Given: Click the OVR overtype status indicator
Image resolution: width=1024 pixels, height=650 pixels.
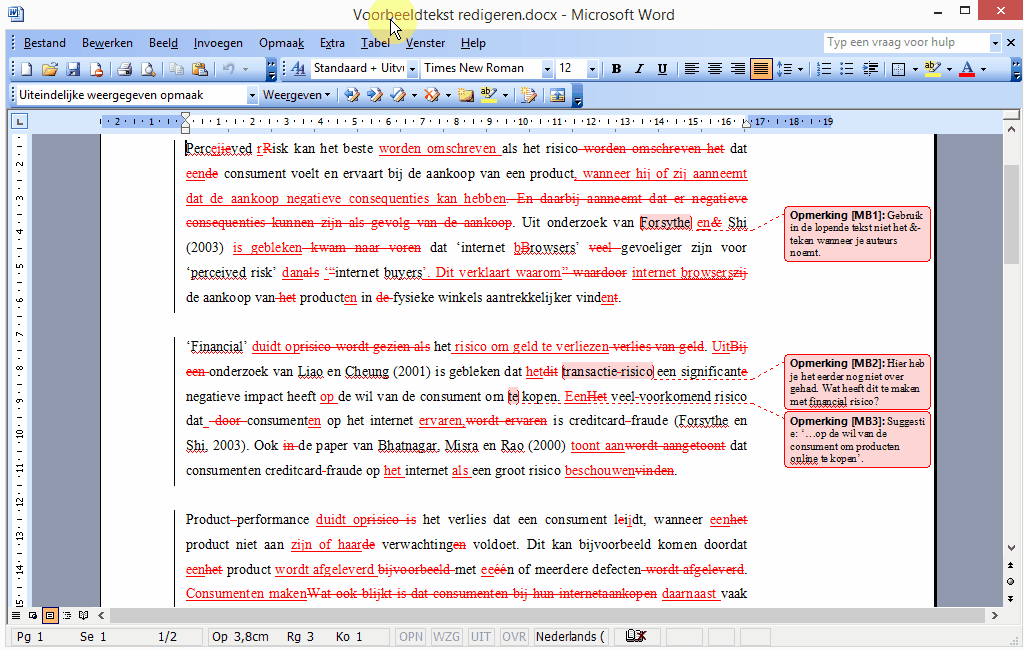Looking at the screenshot, I should pos(514,636).
